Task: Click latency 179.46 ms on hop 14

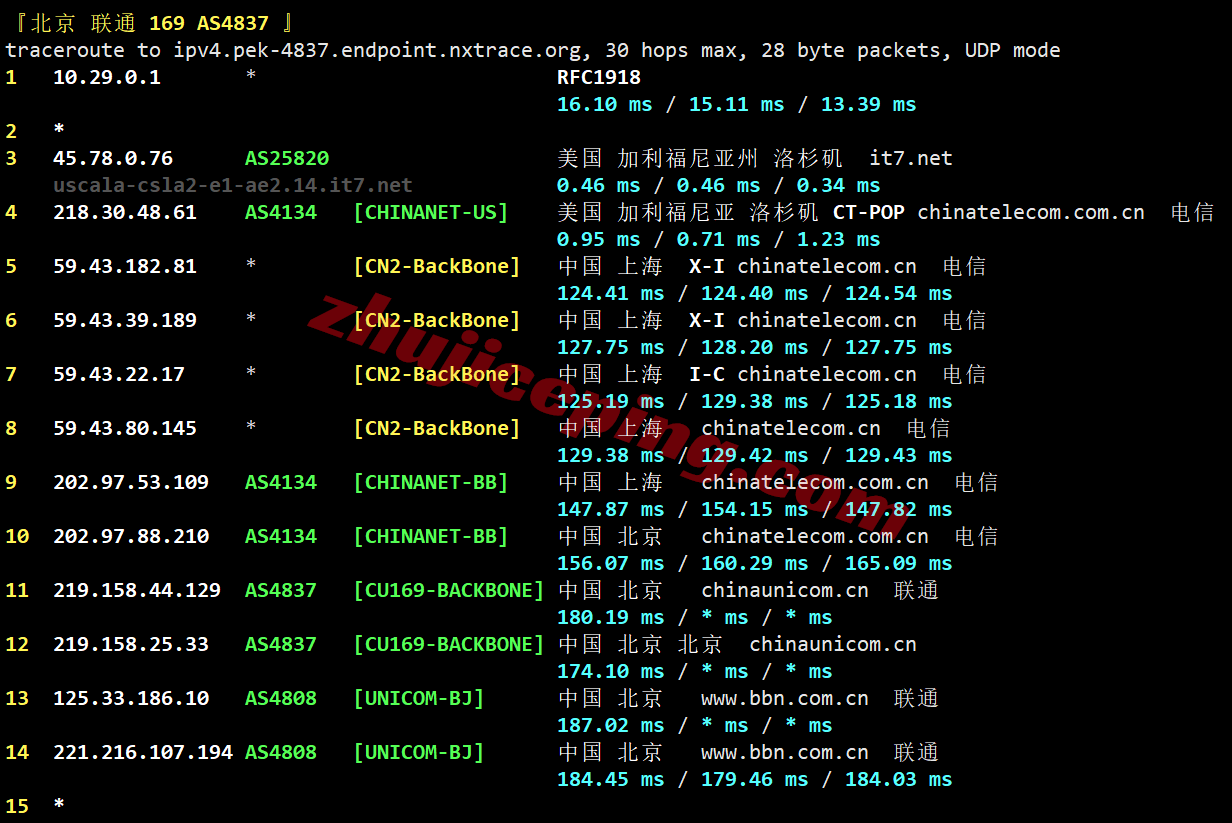Action: click(x=755, y=779)
